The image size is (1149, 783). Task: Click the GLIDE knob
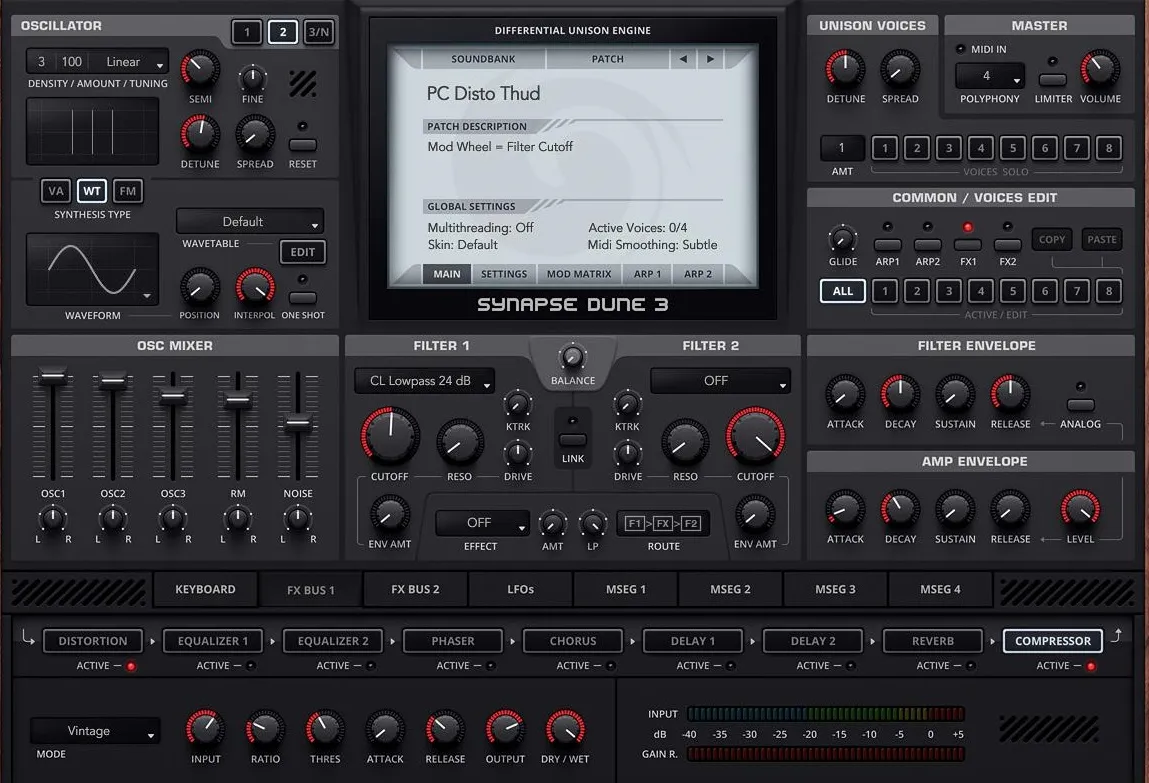pyautogui.click(x=842, y=239)
